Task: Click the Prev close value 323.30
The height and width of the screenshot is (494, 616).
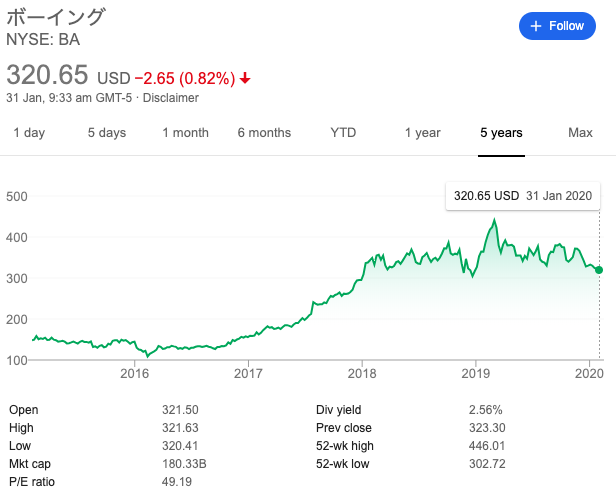Action: (487, 428)
